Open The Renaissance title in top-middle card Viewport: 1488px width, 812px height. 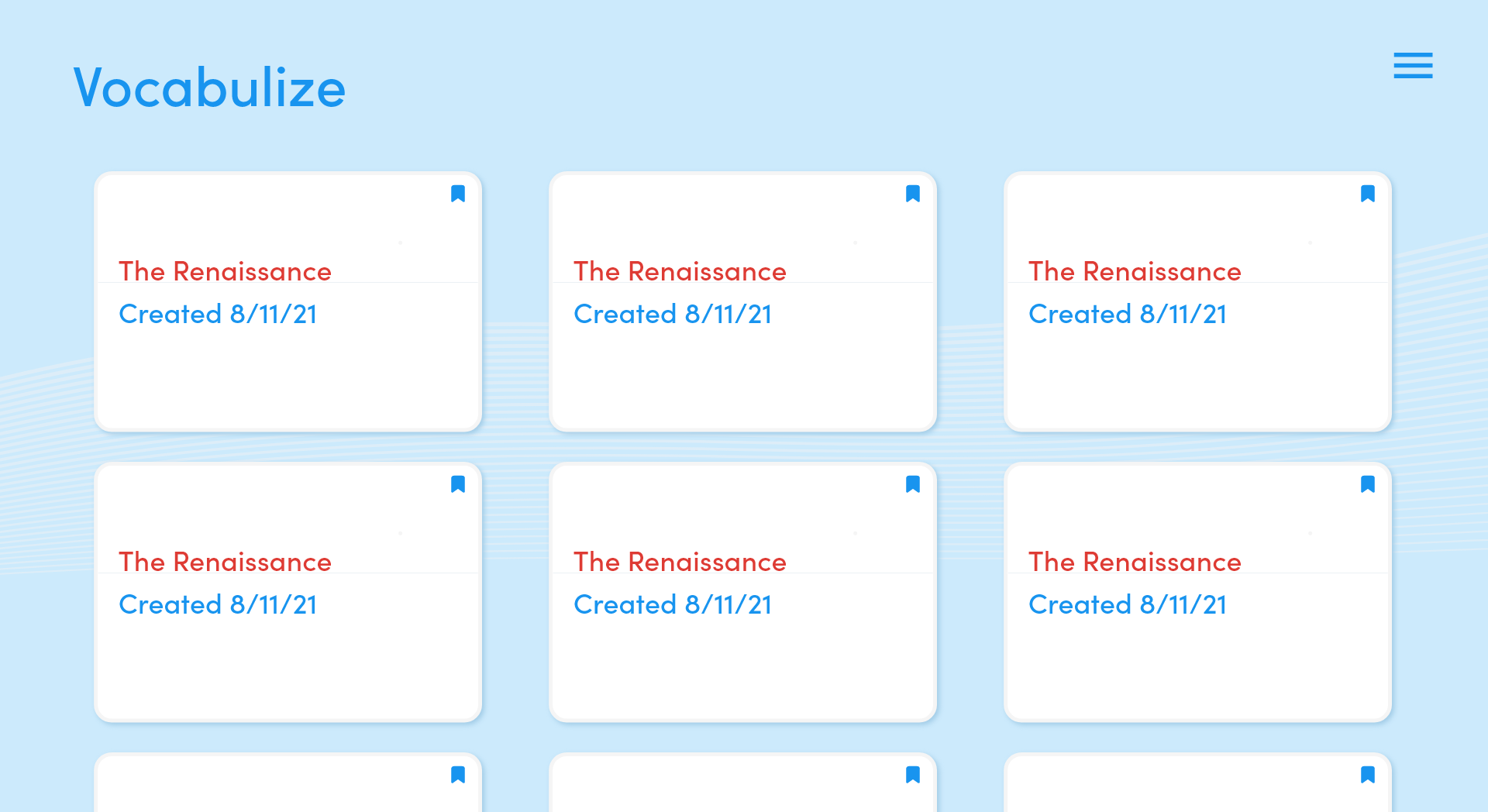[x=680, y=271]
